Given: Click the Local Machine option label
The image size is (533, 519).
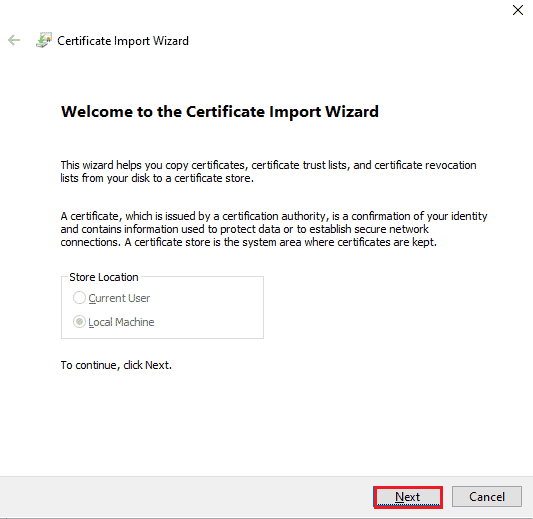Looking at the screenshot, I should click(121, 322).
